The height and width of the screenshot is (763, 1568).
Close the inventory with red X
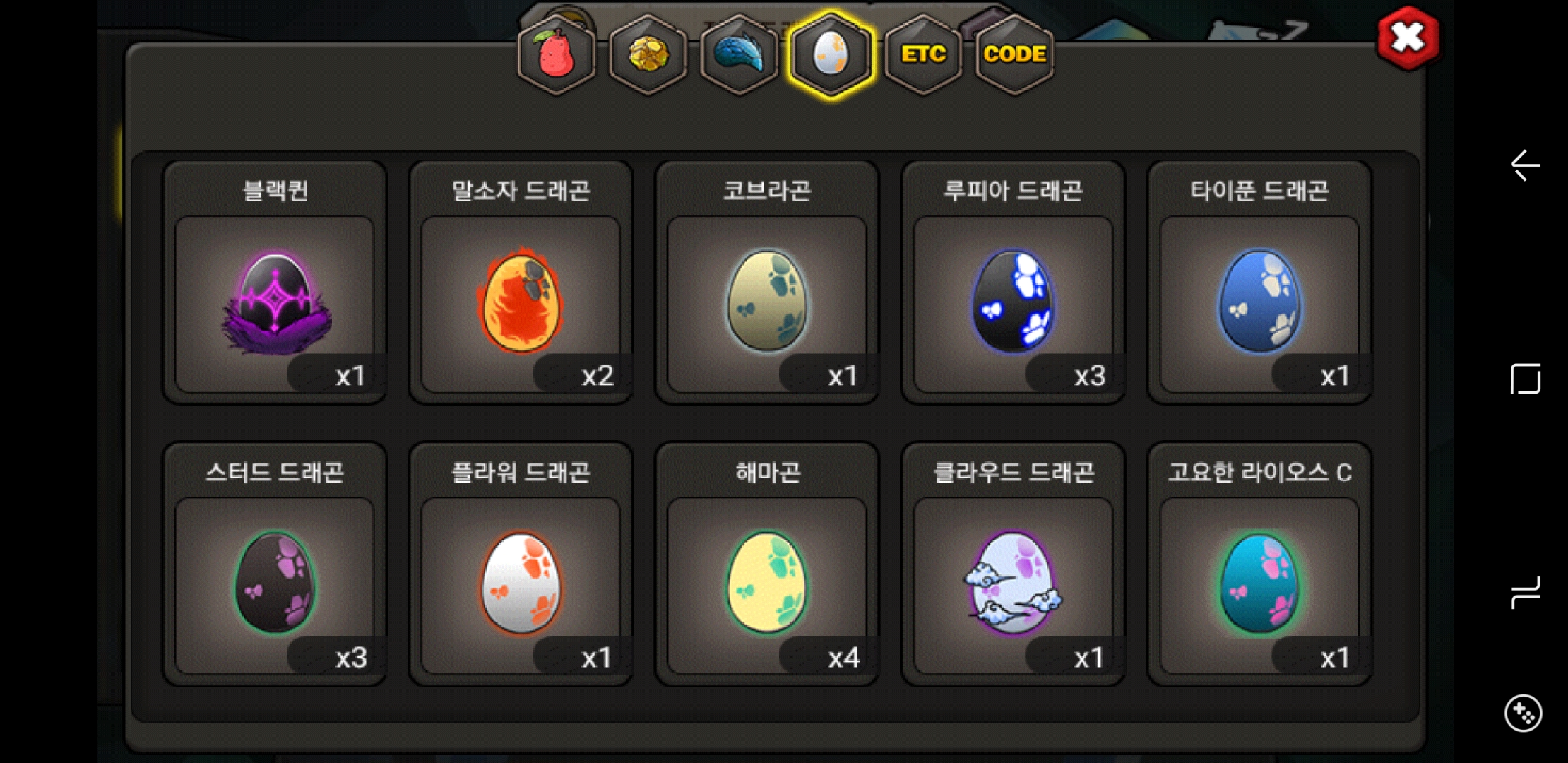tap(1408, 38)
